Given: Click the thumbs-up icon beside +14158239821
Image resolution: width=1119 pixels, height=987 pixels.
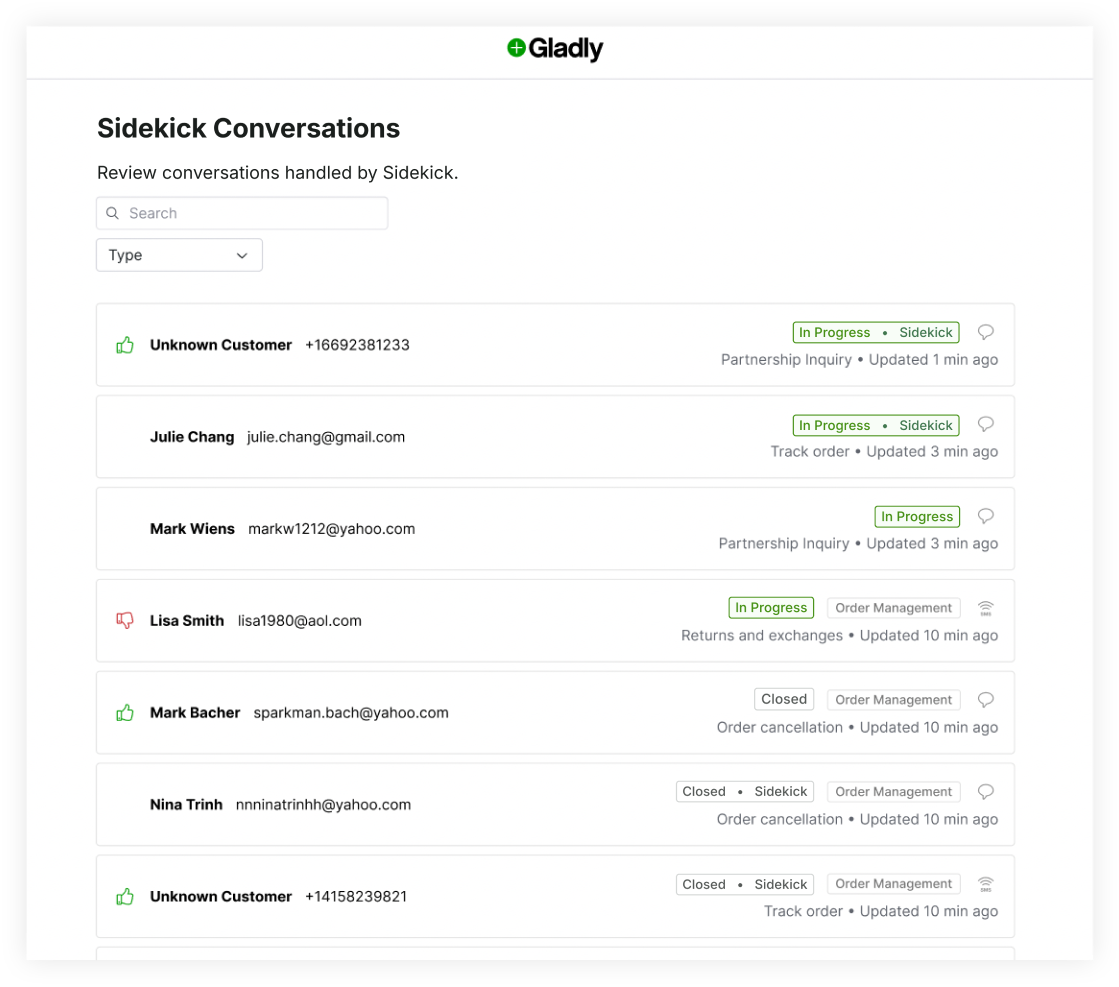Looking at the screenshot, I should coord(125,896).
